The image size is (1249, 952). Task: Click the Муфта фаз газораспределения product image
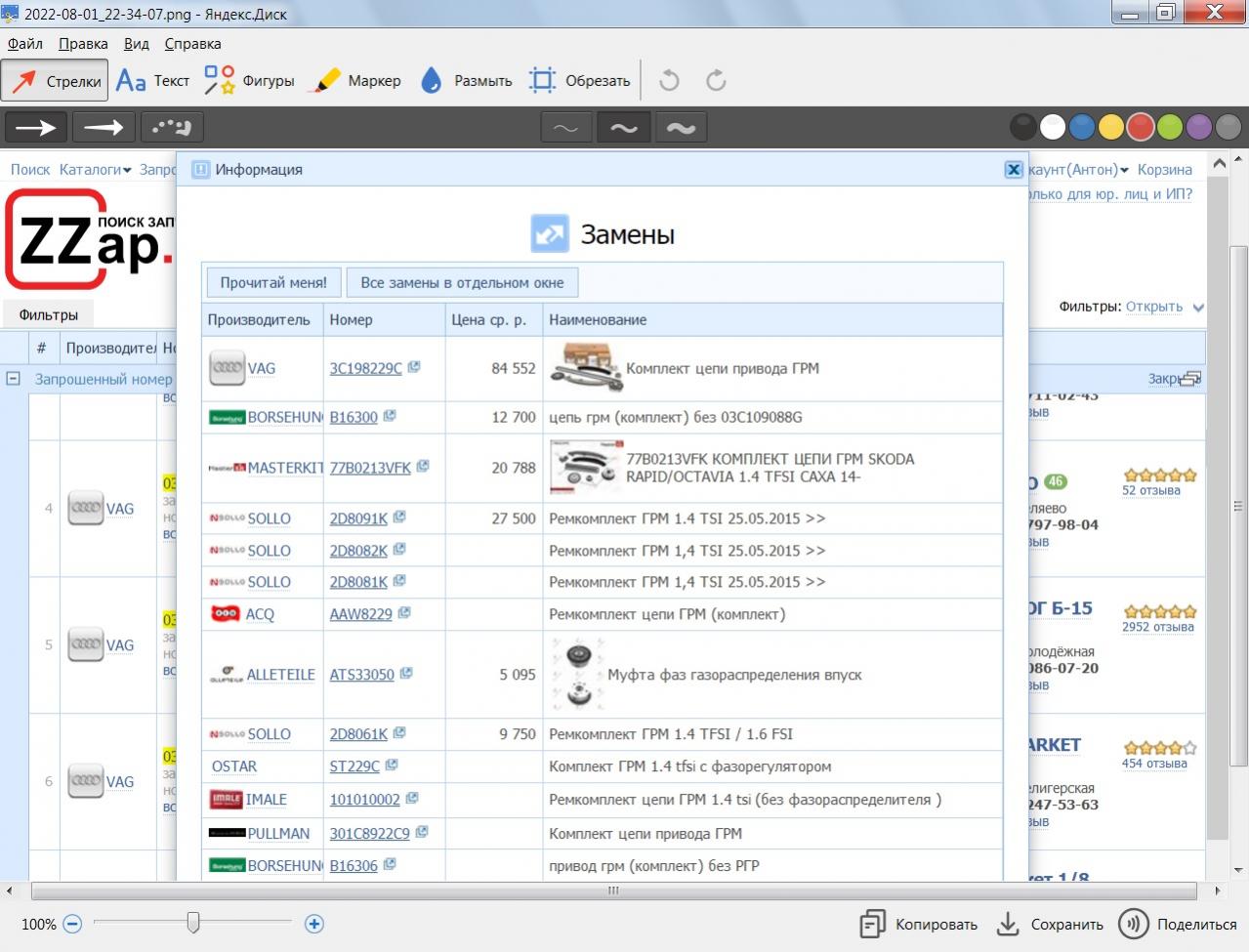(577, 674)
